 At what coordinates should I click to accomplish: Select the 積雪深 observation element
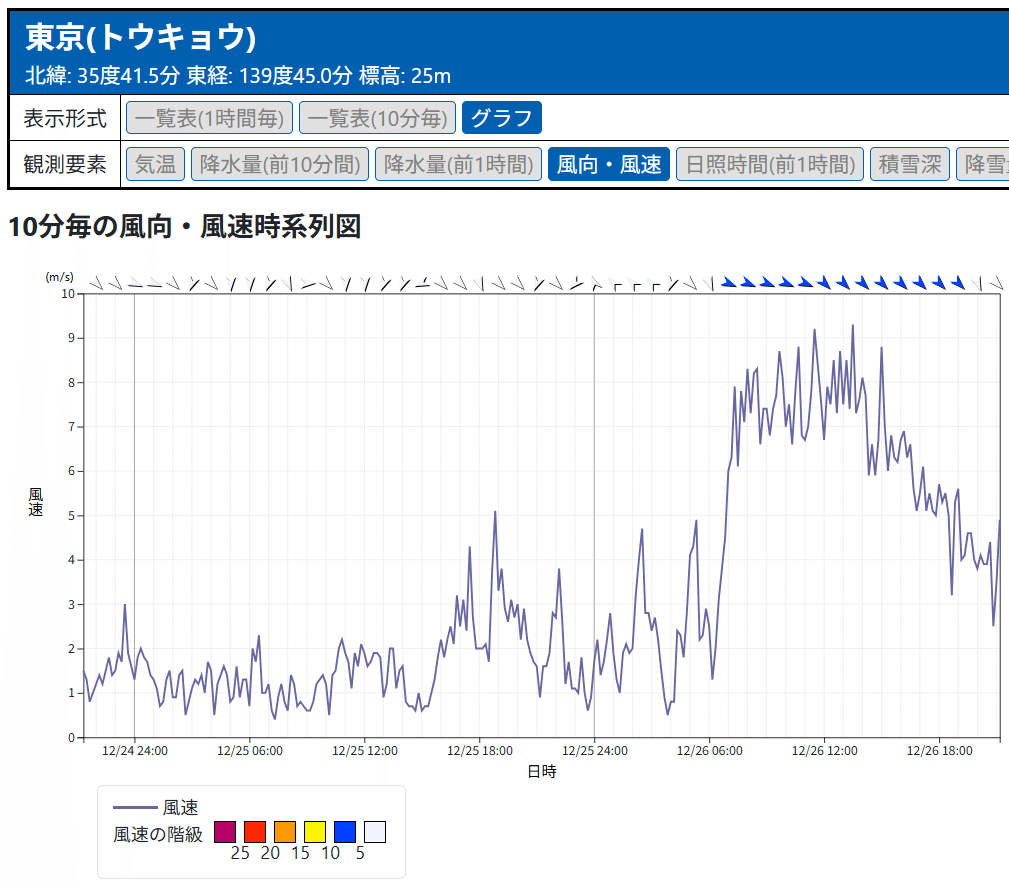pyautogui.click(x=909, y=163)
